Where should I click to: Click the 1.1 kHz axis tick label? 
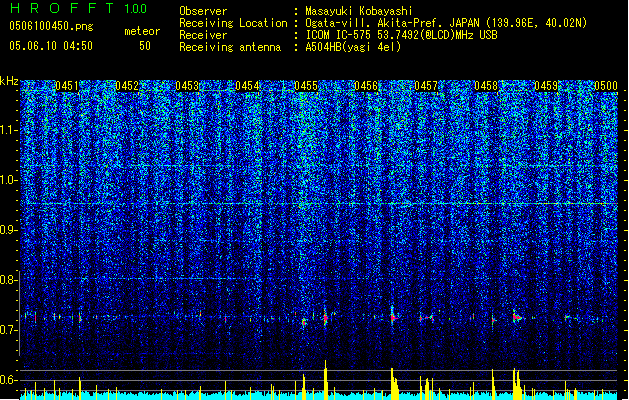coord(8,130)
